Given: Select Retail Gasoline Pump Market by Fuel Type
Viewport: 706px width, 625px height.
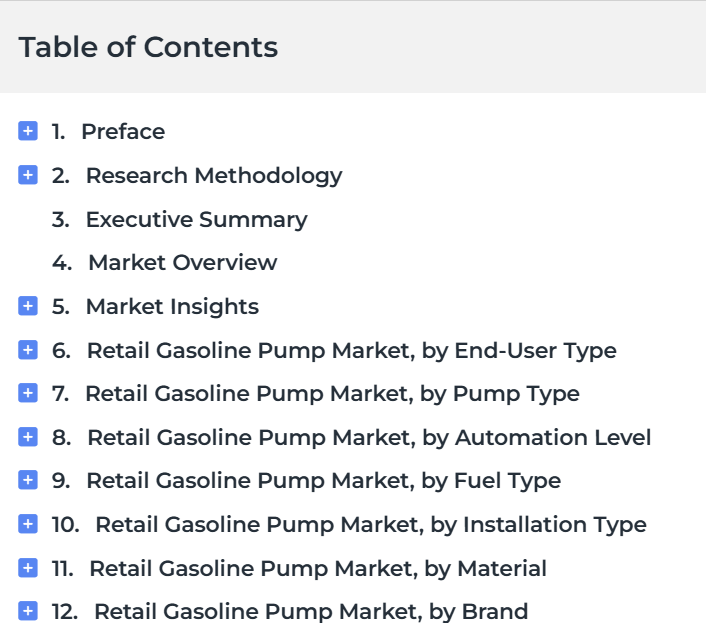Looking at the screenshot, I should point(324,481).
